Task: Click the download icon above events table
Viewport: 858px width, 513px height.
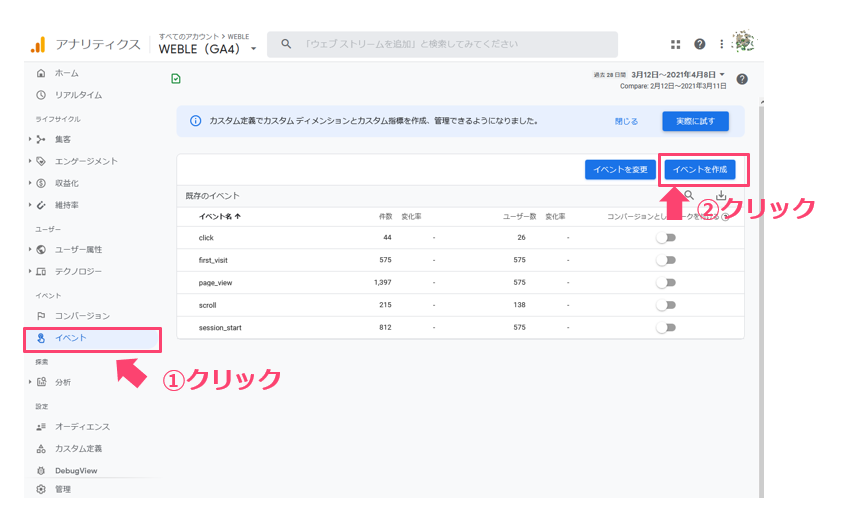Action: 721,195
